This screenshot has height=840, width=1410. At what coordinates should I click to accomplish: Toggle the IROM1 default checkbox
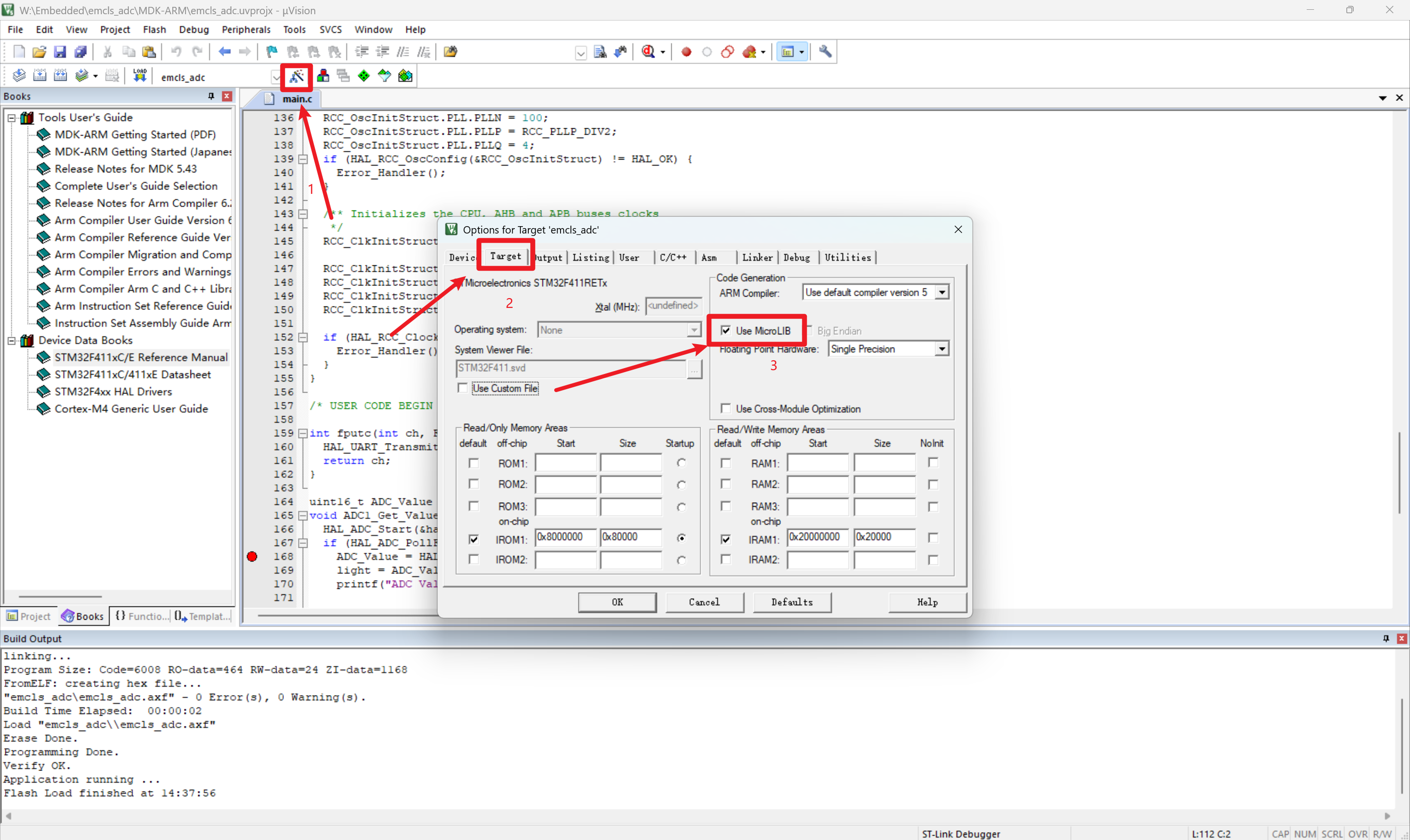tap(474, 539)
